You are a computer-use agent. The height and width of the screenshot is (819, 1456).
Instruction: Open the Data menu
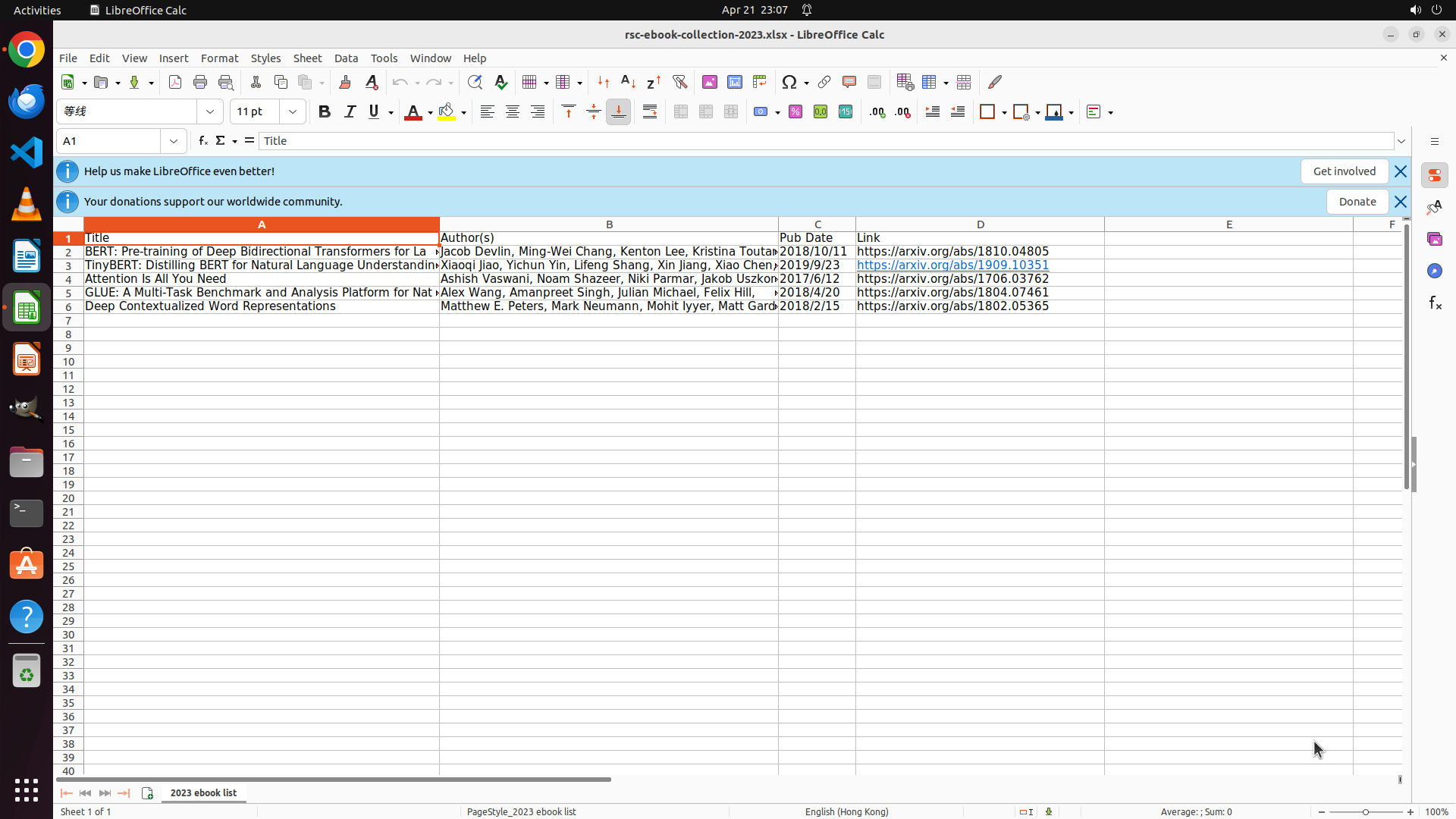(x=346, y=58)
